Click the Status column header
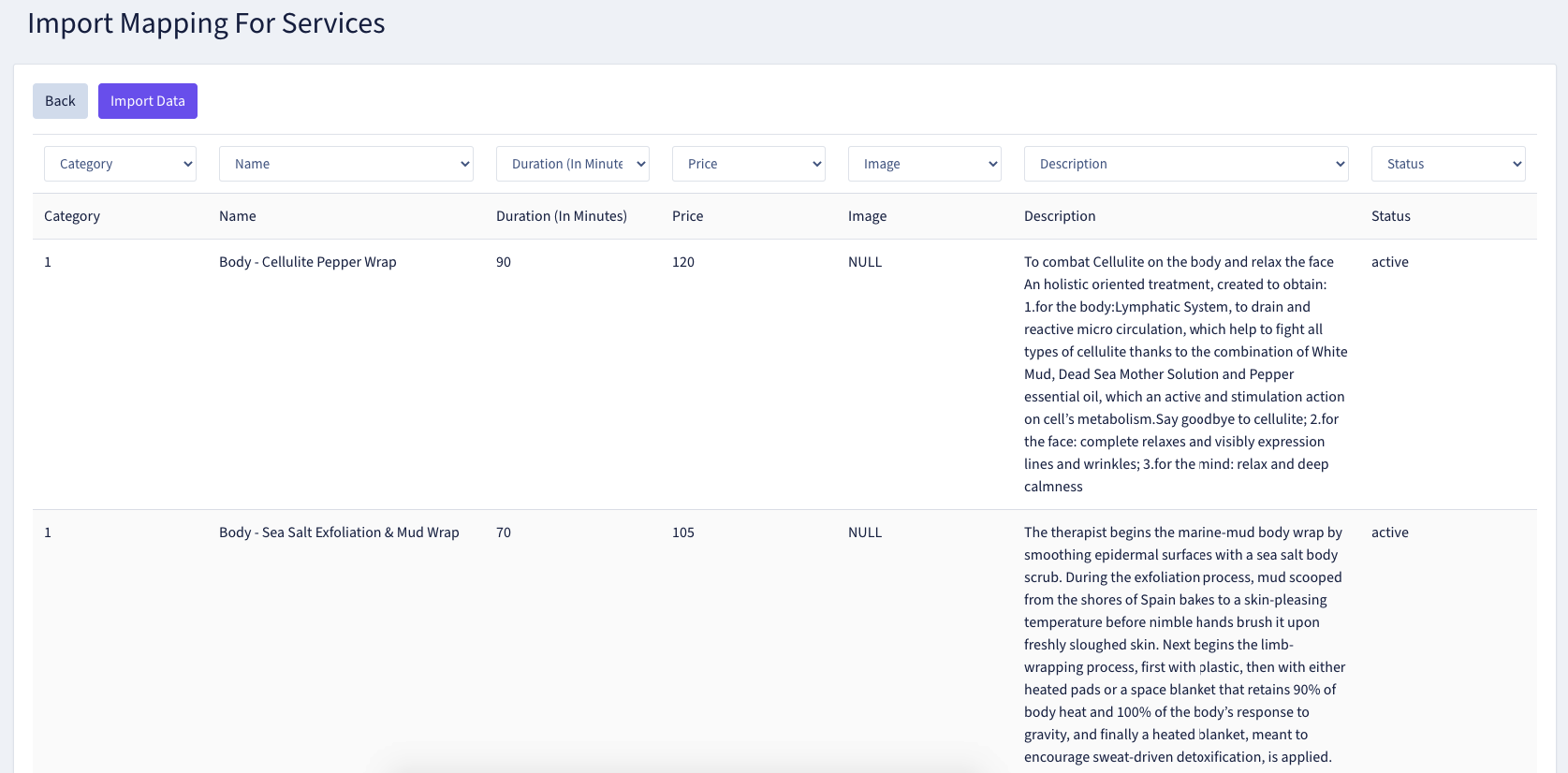This screenshot has width=1568, height=773. coord(1391,216)
